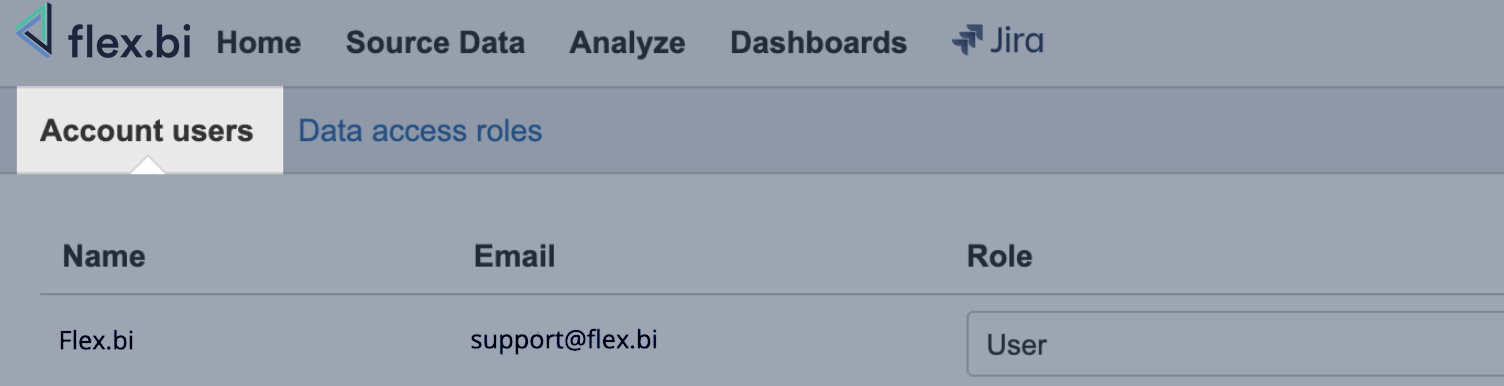Click the flex.bi wordmark text
This screenshot has width=1504, height=386.
[x=129, y=42]
